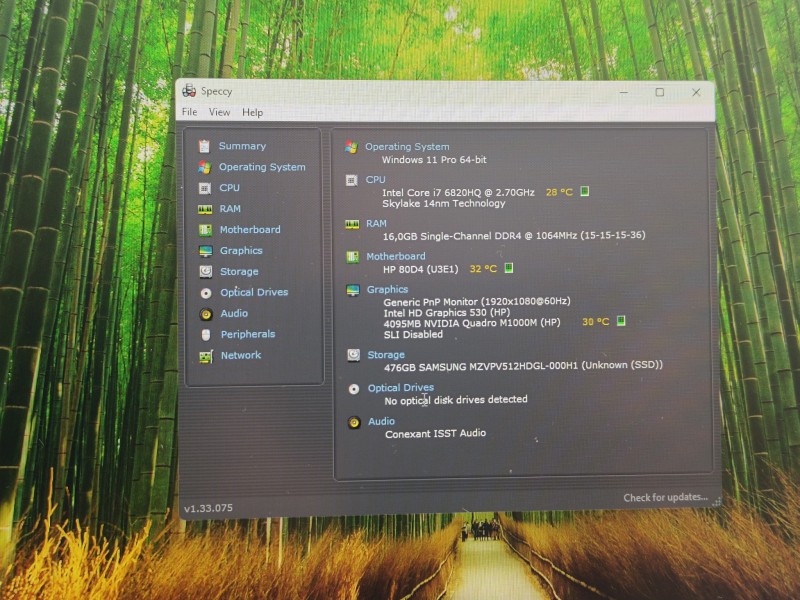This screenshot has width=800, height=600.
Task: Select Summary in the sidebar
Action: (x=242, y=146)
